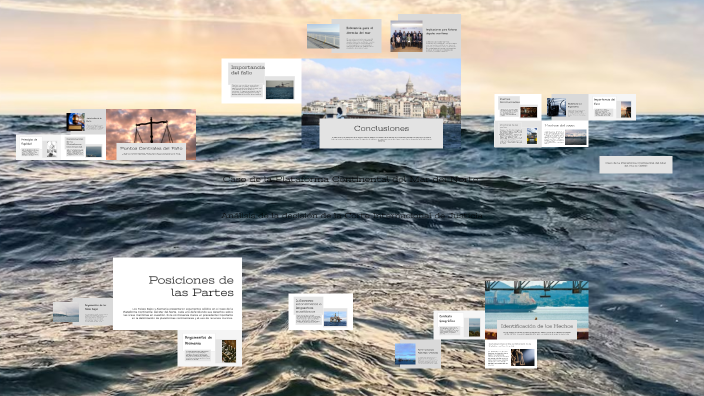Open the slide with the oil platform image
The width and height of the screenshot is (704, 396).
[321, 312]
